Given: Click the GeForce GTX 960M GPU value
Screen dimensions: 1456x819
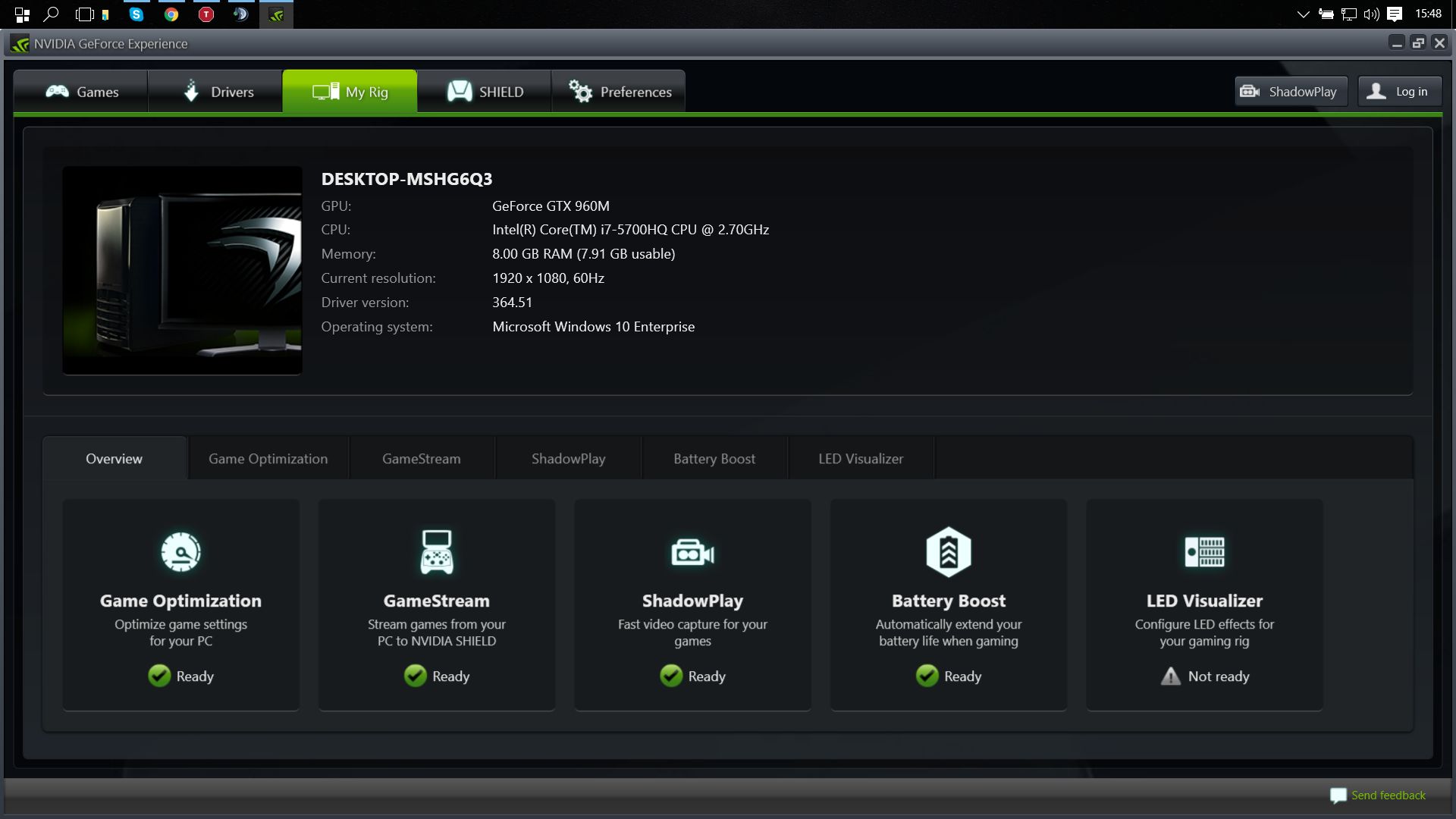Looking at the screenshot, I should pos(551,206).
